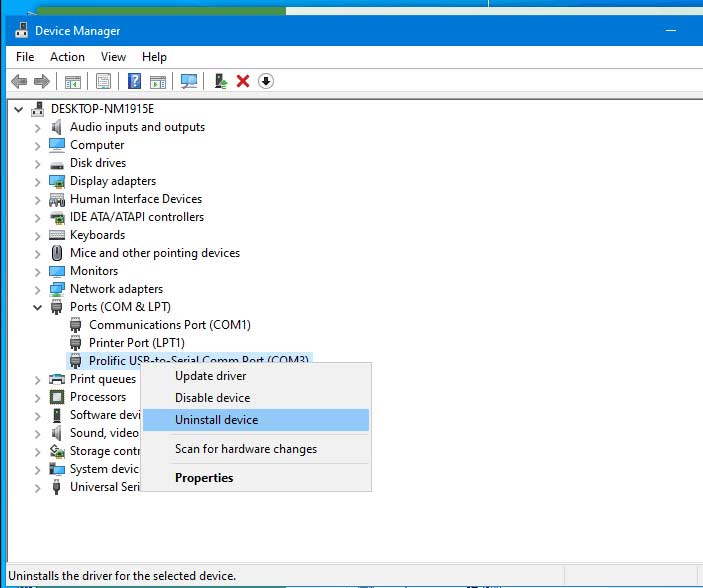Collapse the Ports (COM & LPT) node
703x588 pixels.
(38, 307)
